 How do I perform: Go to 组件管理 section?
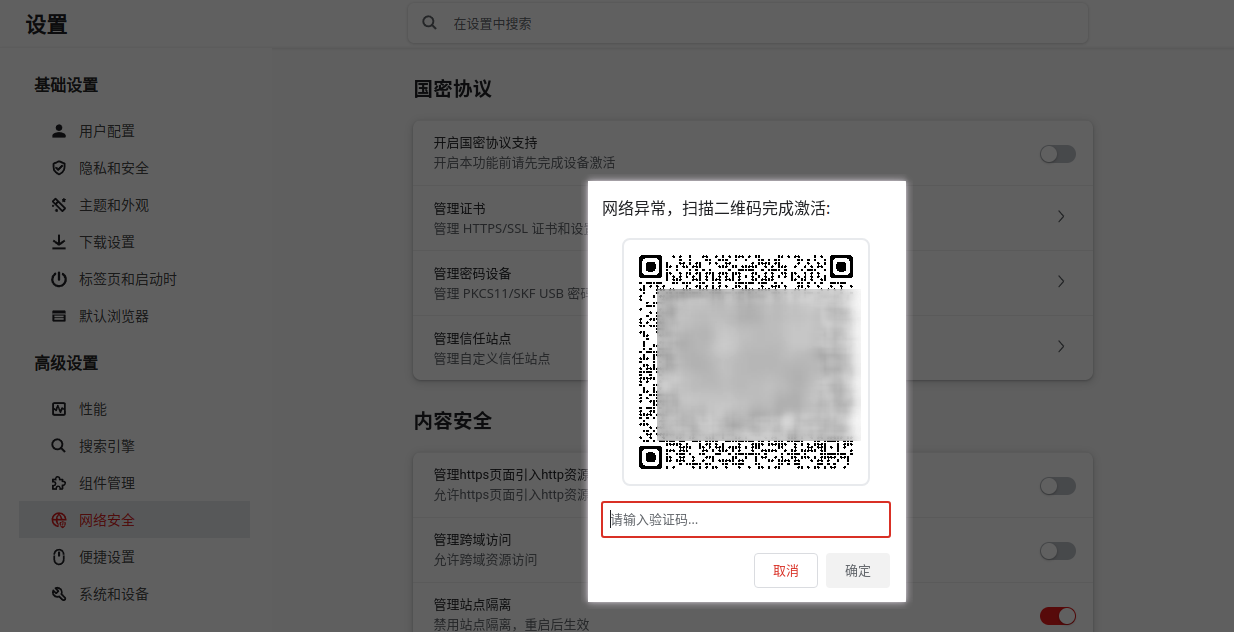[135, 483]
